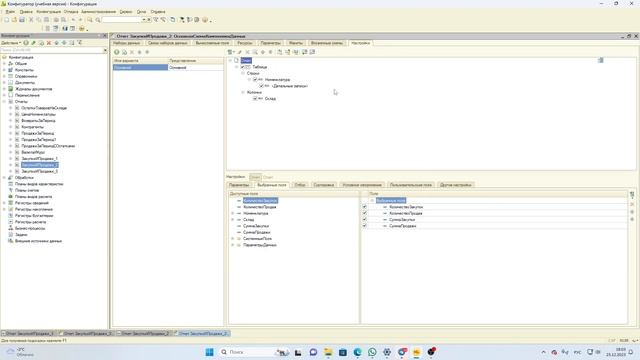Image resolution: width=640 pixels, height=360 pixels.
Task: Click the Cut (scissors) toolbar icon
Action: click(x=31, y=20)
